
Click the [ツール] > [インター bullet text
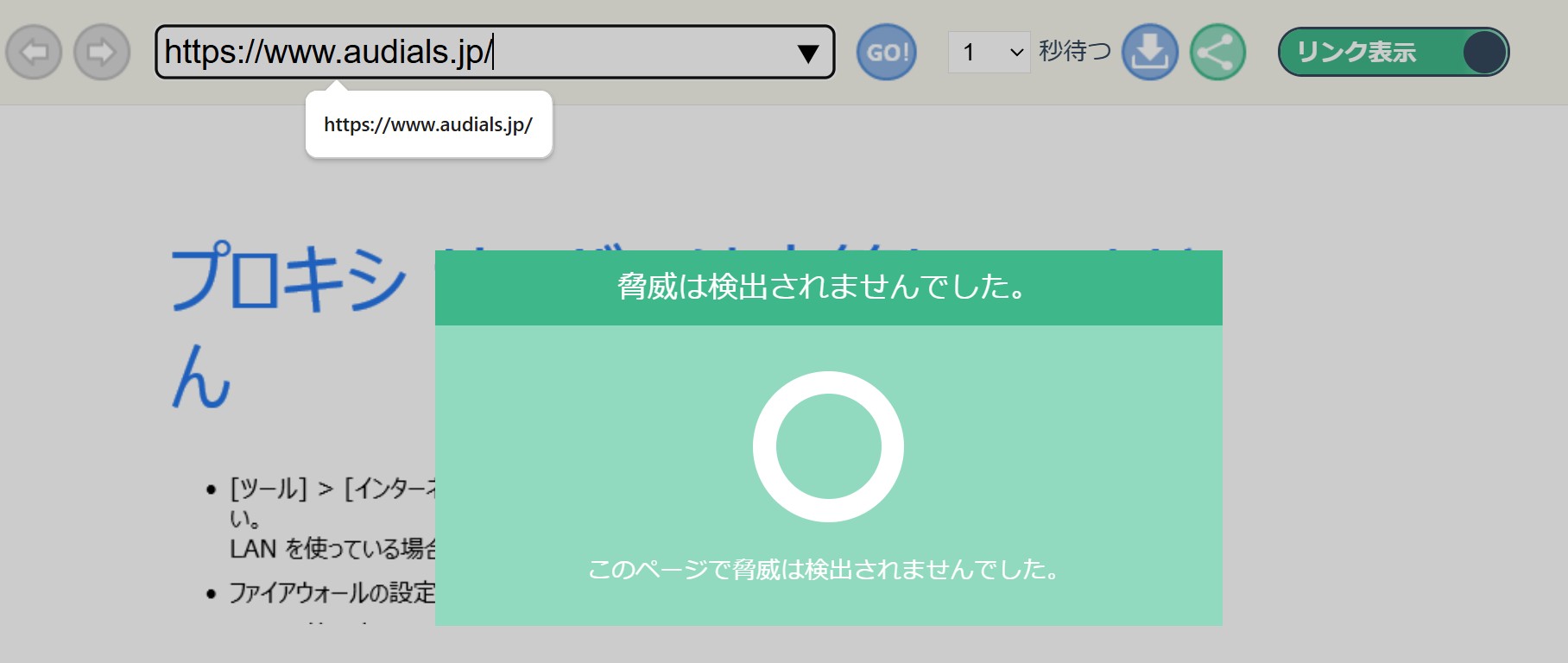(332, 489)
